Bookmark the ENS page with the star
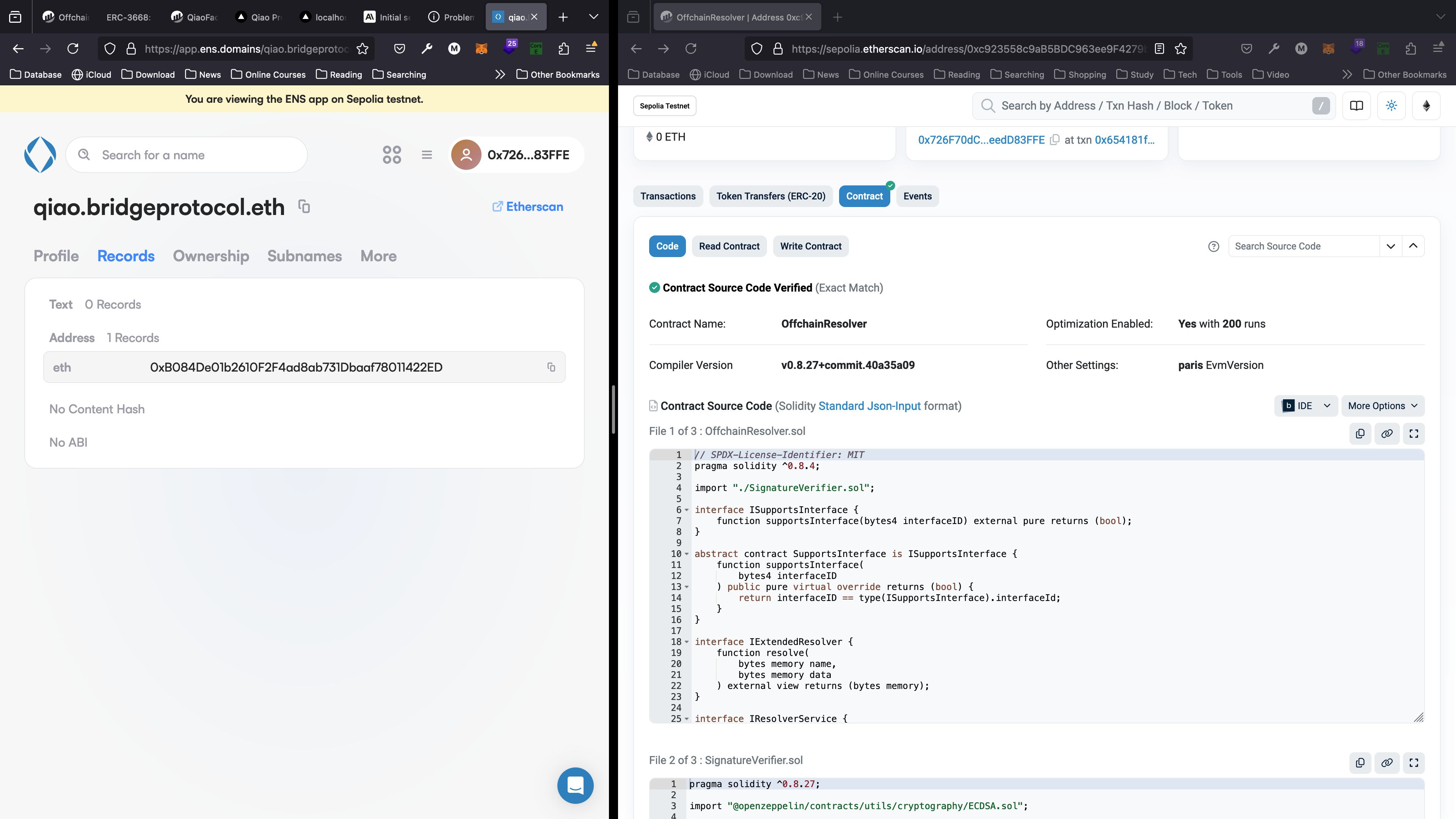The width and height of the screenshot is (1456, 819). coord(363,49)
